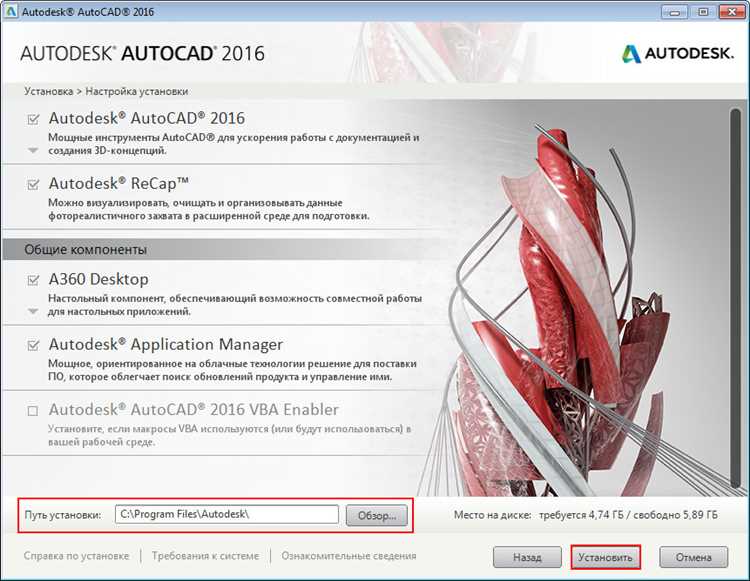The height and width of the screenshot is (581, 750).
Task: Select the Autodesk ReCap title text
Action: coord(119,184)
